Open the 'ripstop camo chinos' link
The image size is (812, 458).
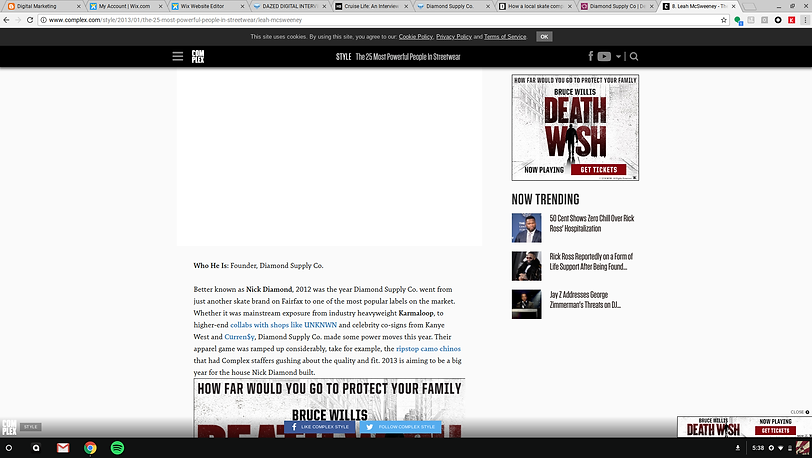[x=428, y=349]
